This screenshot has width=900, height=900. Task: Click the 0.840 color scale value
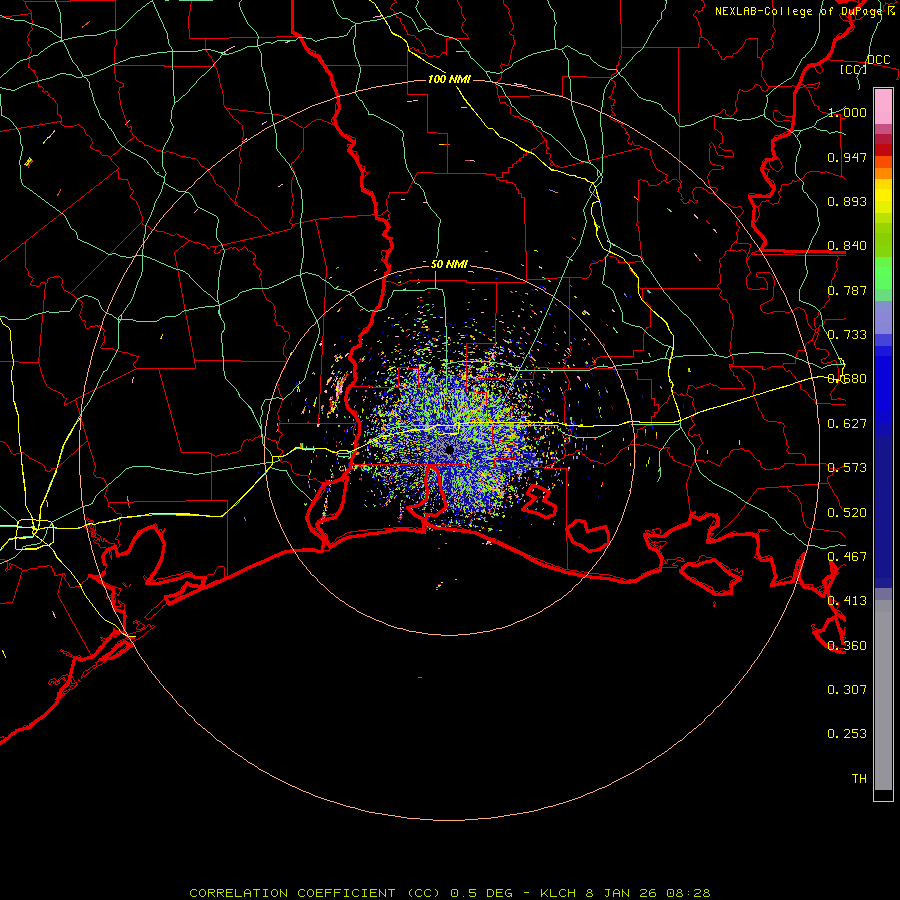tap(847, 246)
